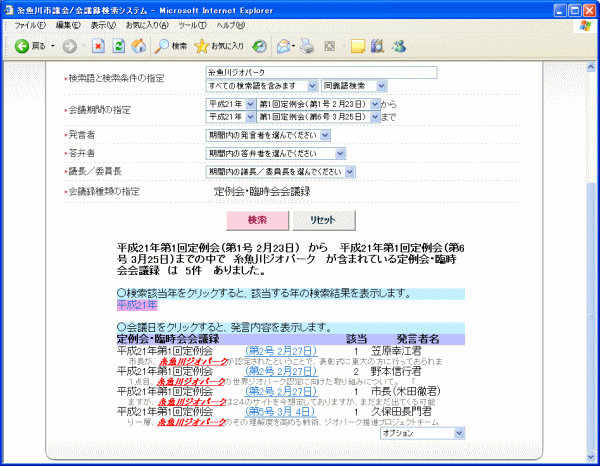Click the yellow Discuss note icon
This screenshot has height=466, width=600.
pyautogui.click(x=357, y=47)
